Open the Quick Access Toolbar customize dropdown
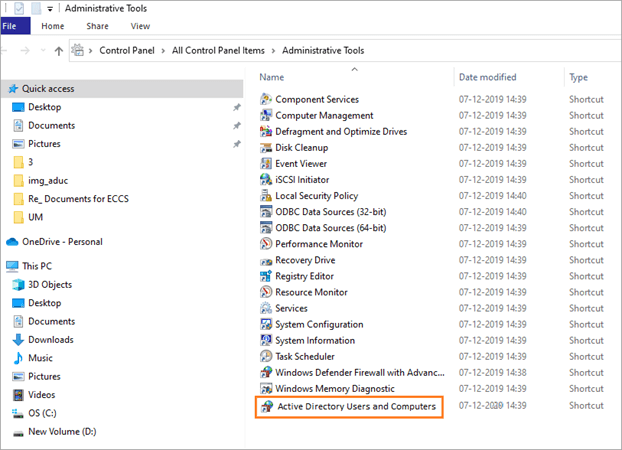This screenshot has width=622, height=450. [x=50, y=9]
